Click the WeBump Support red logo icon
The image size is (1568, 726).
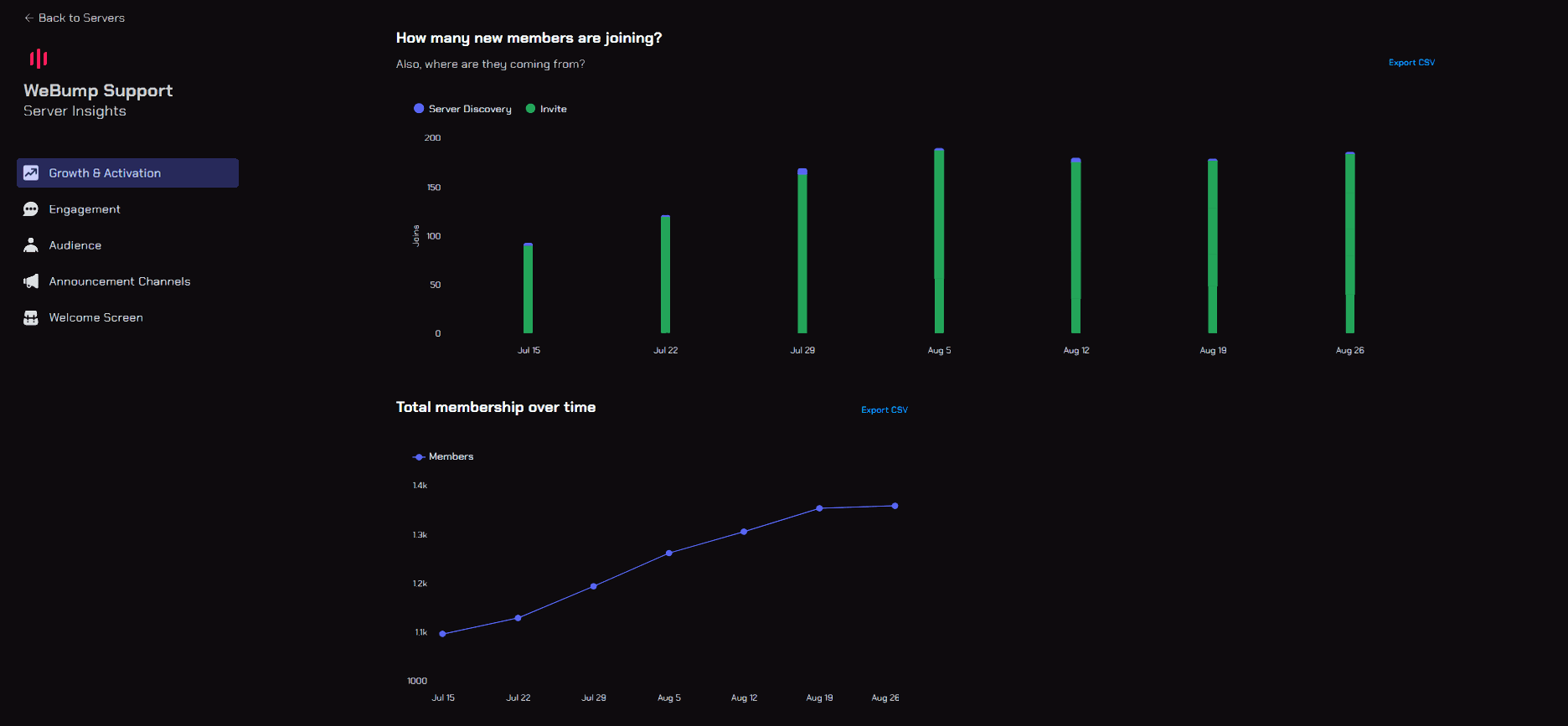(39, 58)
